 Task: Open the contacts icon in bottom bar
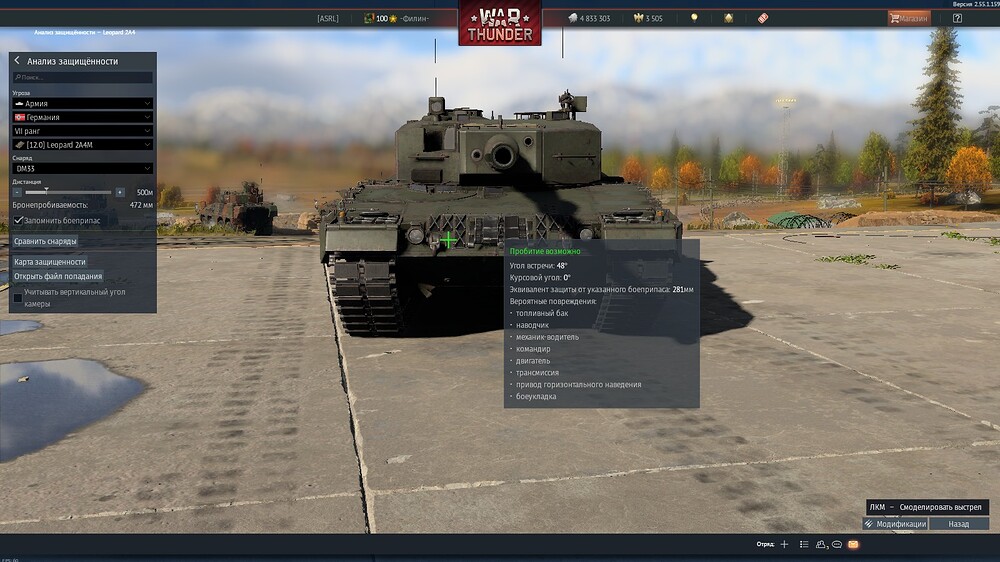tap(821, 544)
